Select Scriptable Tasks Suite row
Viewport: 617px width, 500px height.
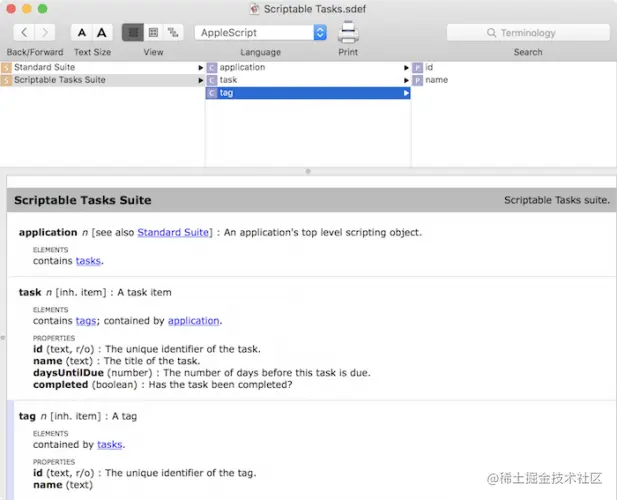tap(102, 80)
